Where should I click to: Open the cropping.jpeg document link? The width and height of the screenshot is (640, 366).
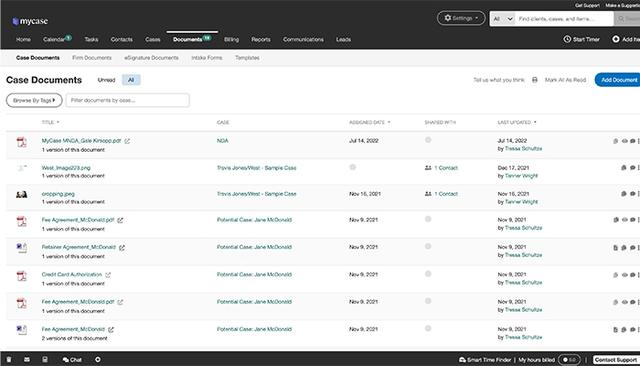tap(58, 194)
